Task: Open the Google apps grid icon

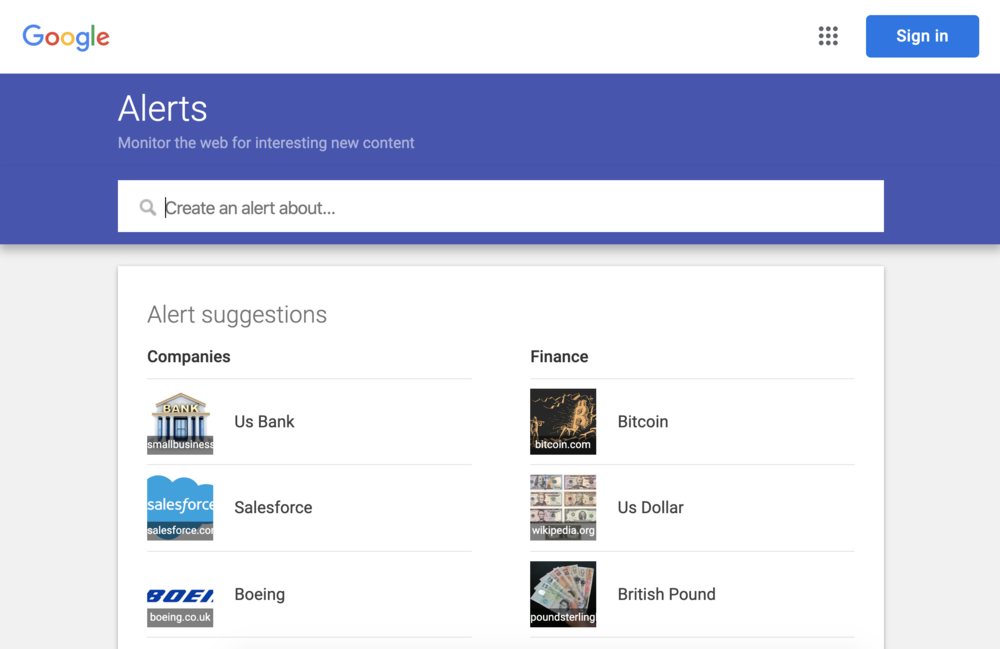Action: point(828,36)
